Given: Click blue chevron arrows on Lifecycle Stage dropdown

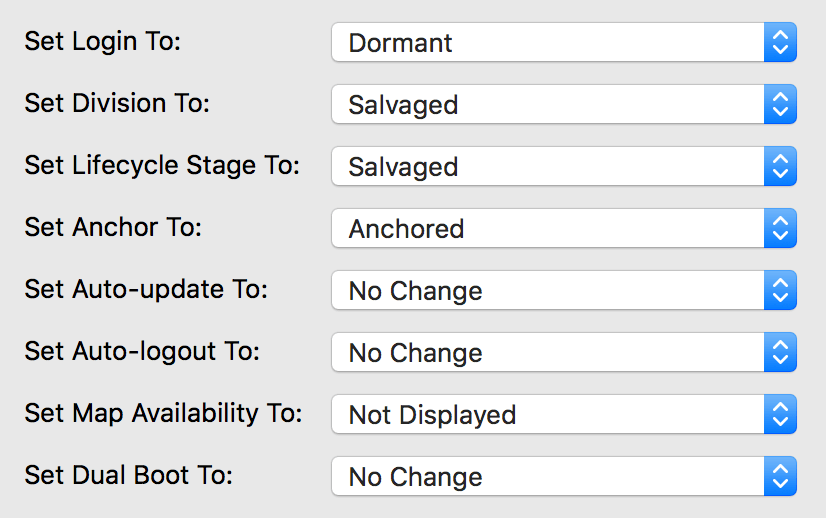Looking at the screenshot, I should [780, 167].
